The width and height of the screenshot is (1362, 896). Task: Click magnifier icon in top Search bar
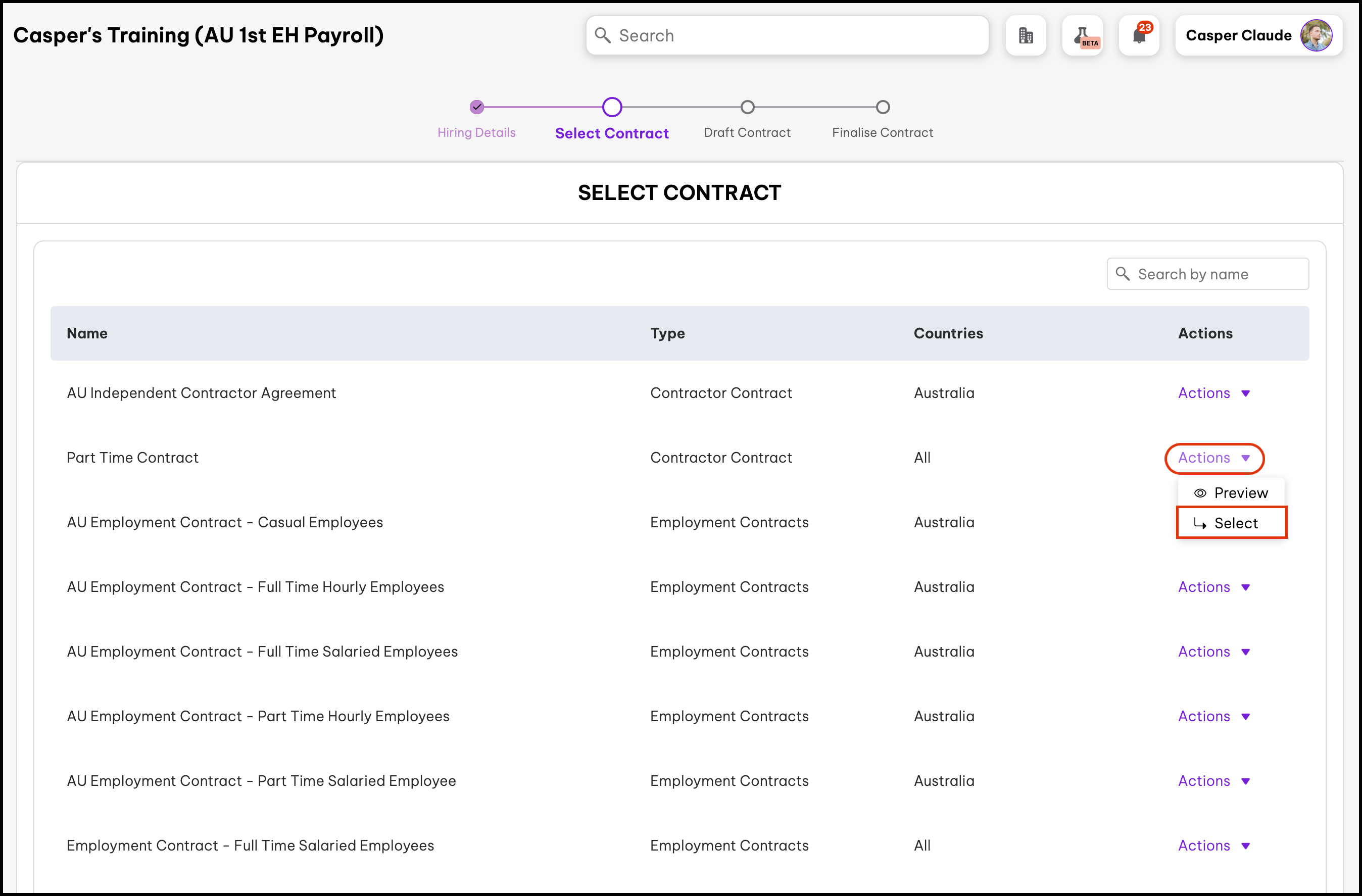coord(602,35)
